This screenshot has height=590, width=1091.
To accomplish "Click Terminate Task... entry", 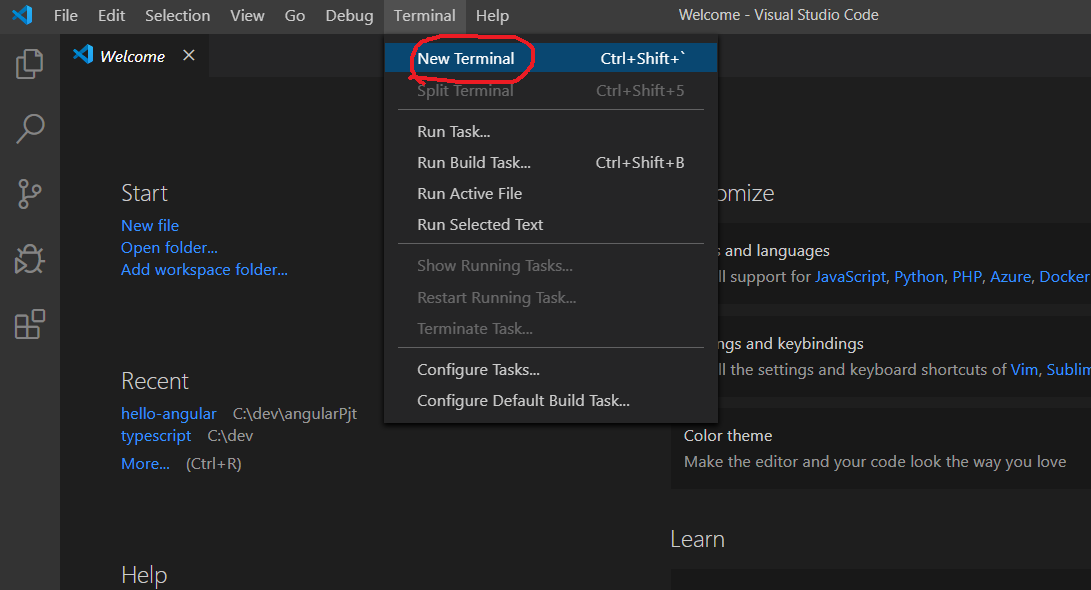I will [x=550, y=328].
